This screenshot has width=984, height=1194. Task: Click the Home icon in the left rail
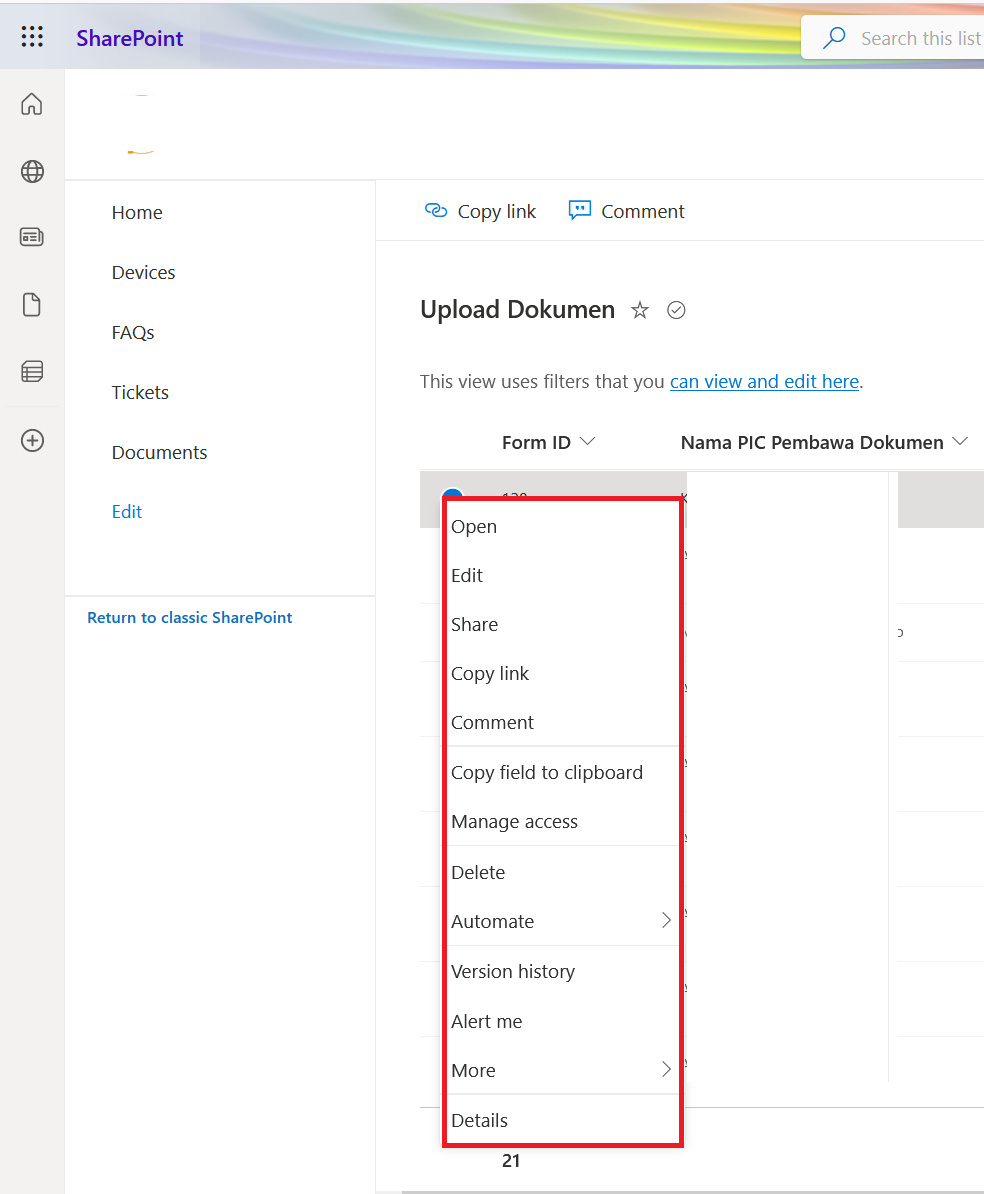[31, 103]
